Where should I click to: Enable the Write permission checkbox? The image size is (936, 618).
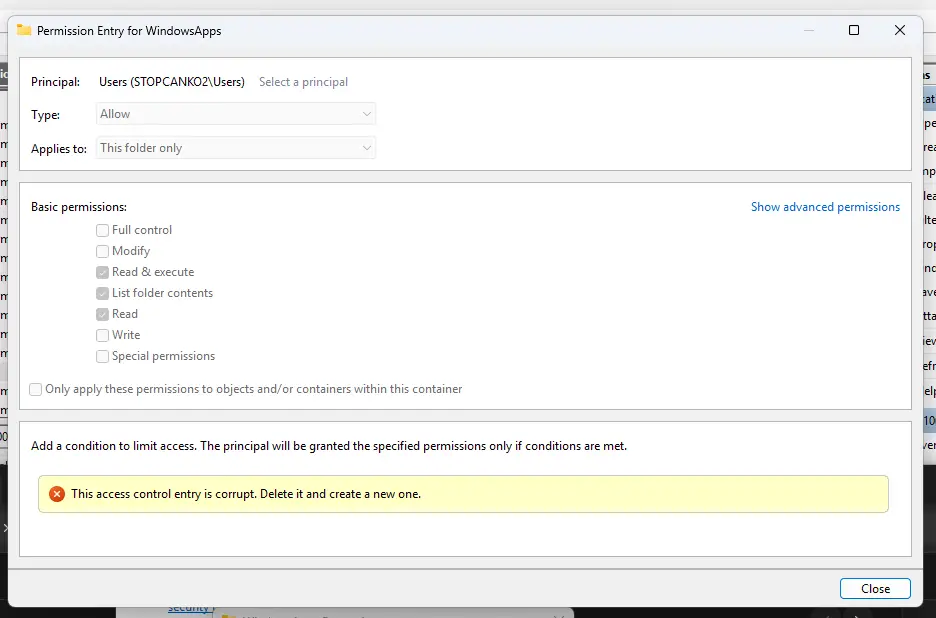(x=103, y=335)
